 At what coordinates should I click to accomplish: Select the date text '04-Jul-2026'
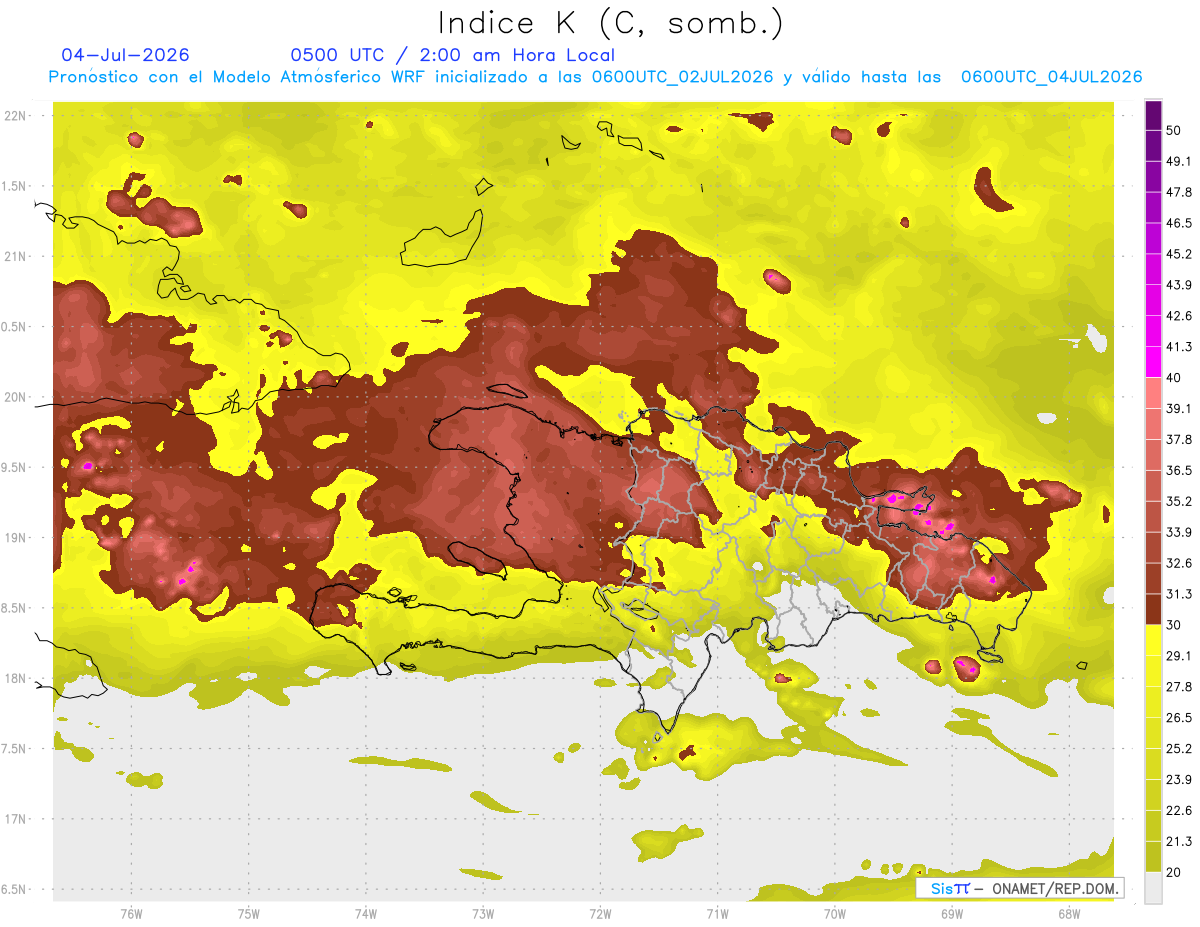pos(125,55)
